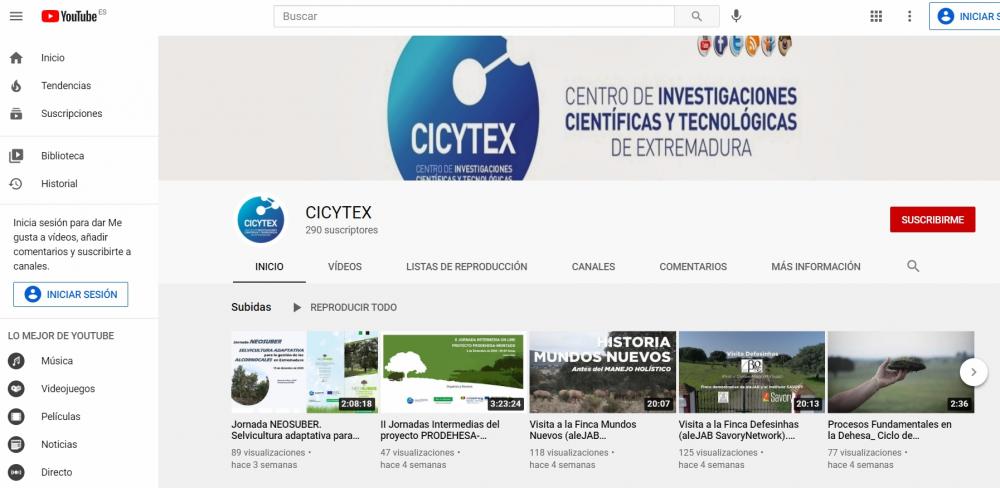Click the Biblioteca icon
This screenshot has height=488, width=1000.
16,156
